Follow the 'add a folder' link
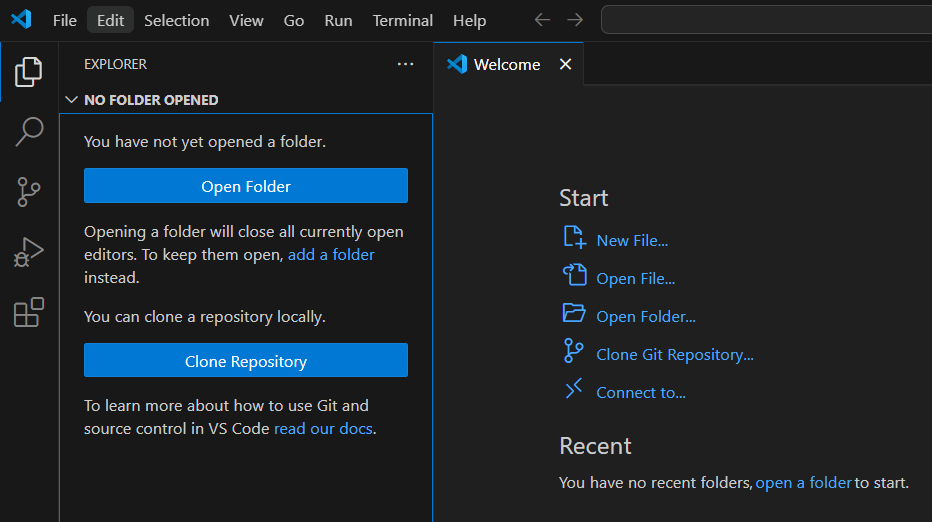932x522 pixels. coord(331,254)
